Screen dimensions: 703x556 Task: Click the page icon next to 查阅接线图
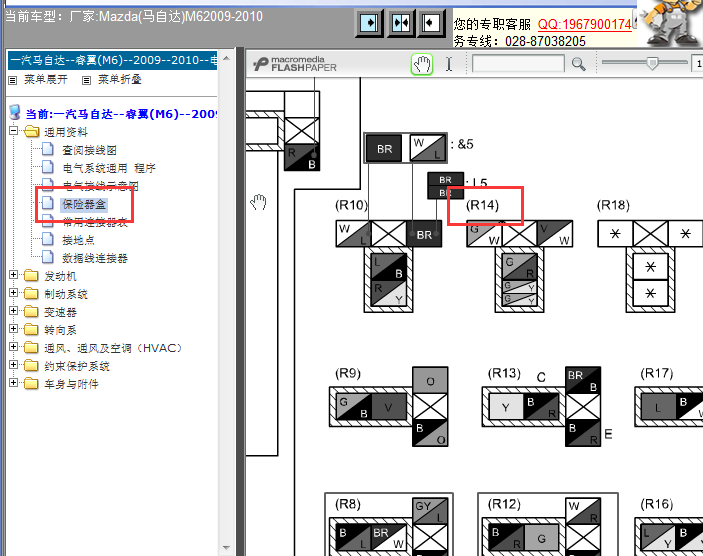(x=48, y=149)
